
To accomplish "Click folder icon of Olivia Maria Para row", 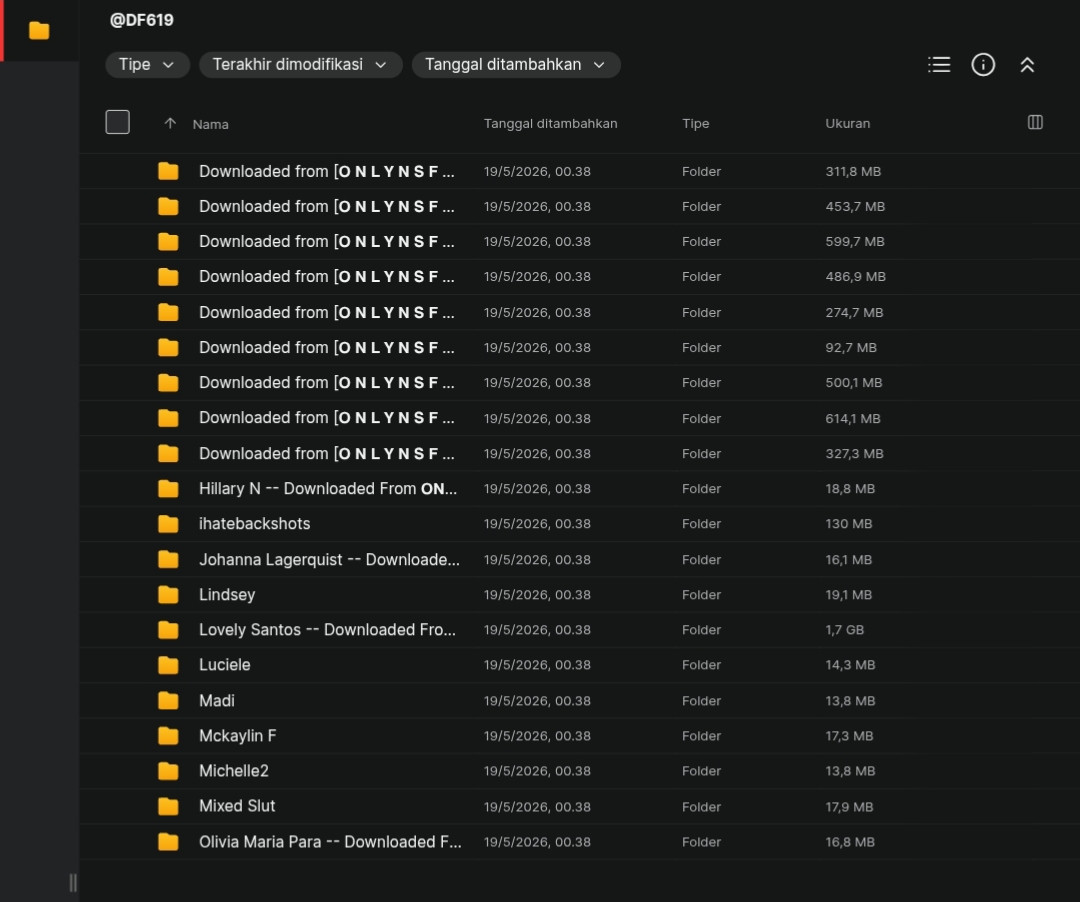I will pos(168,841).
